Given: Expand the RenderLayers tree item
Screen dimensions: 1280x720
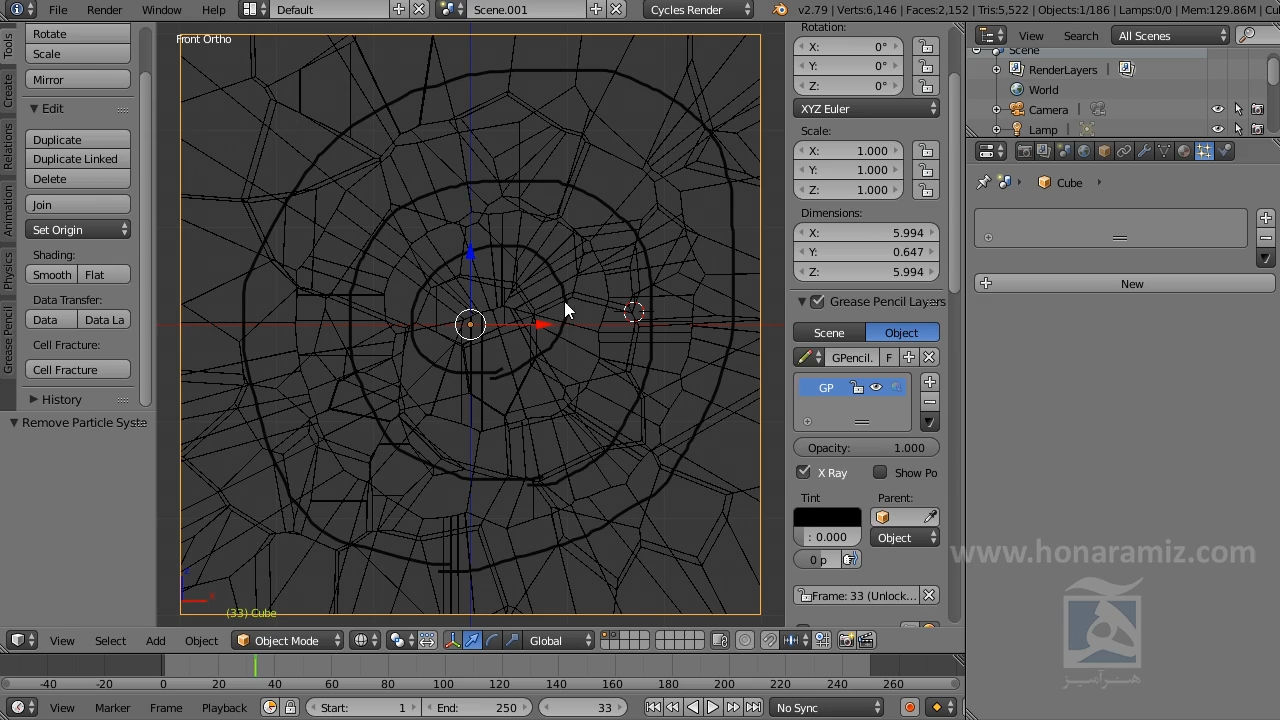Looking at the screenshot, I should (996, 70).
